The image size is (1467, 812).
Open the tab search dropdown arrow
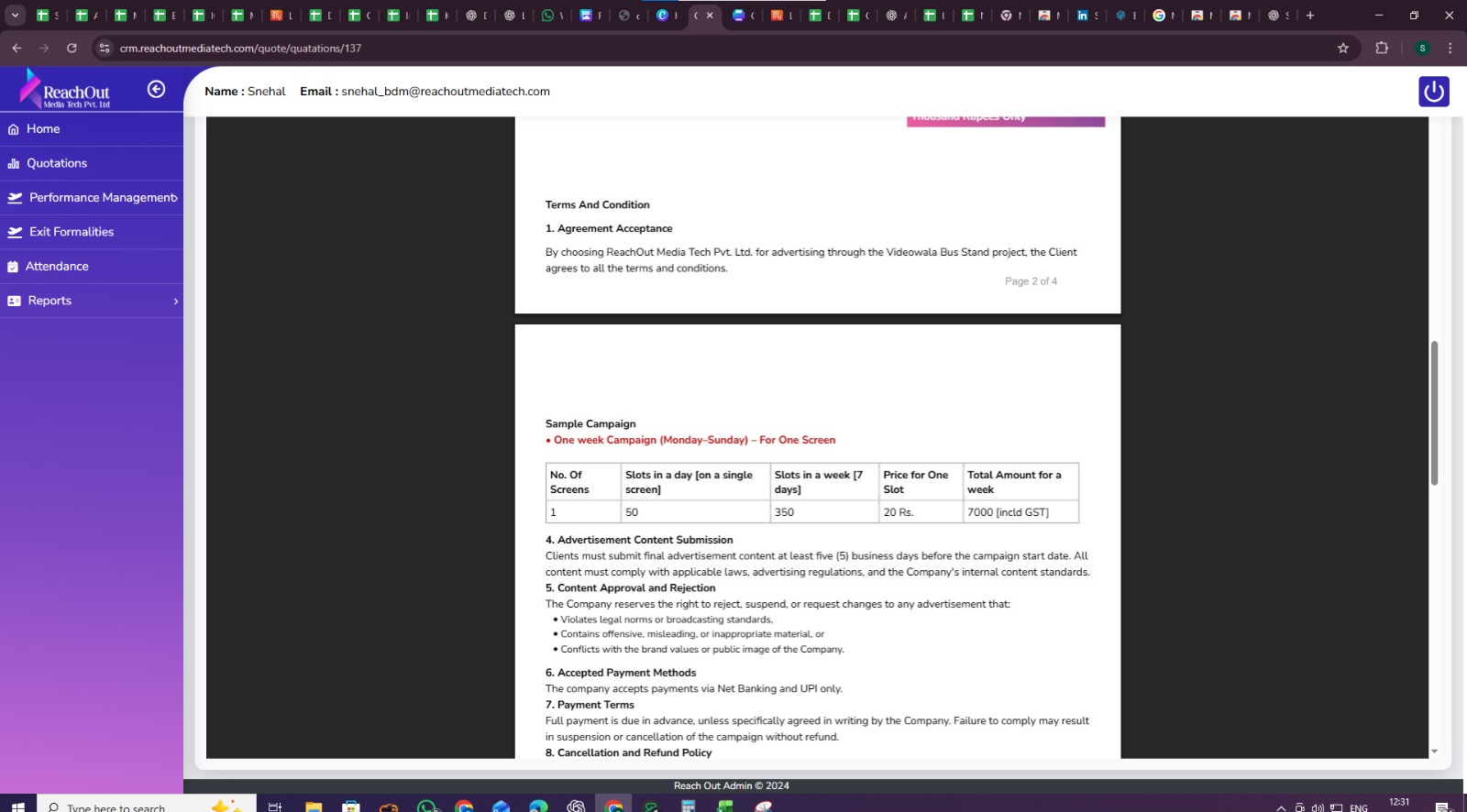[x=16, y=16]
